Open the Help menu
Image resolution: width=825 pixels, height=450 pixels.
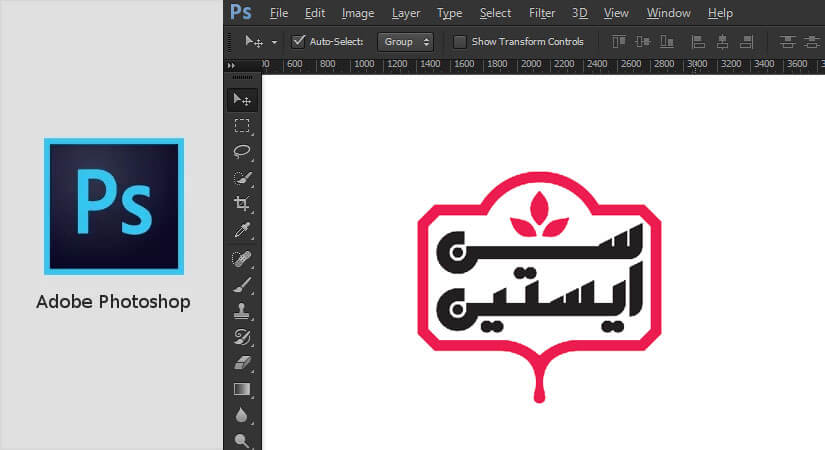[720, 13]
